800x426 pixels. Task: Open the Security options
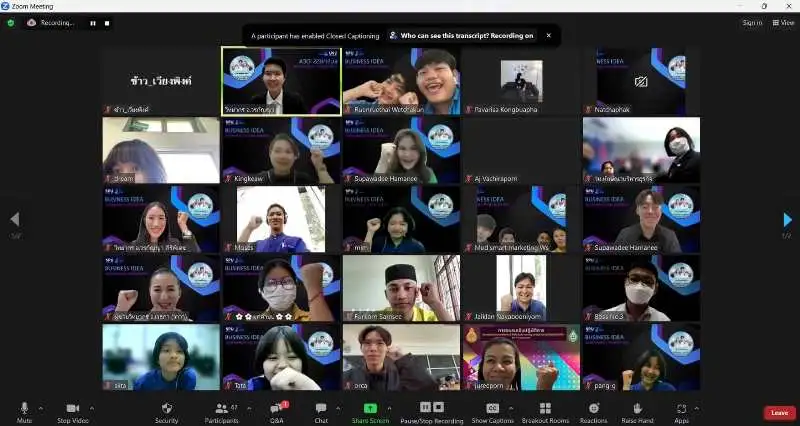pyautogui.click(x=166, y=411)
